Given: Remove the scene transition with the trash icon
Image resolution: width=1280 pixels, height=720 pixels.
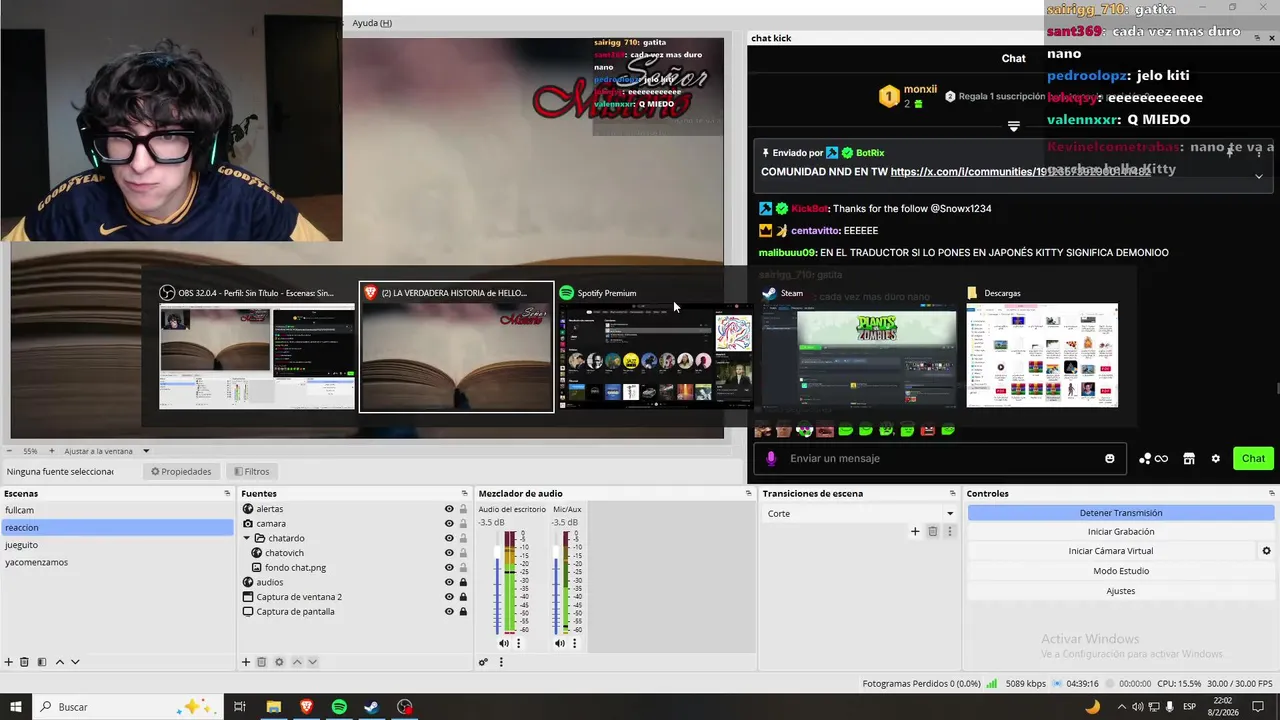Looking at the screenshot, I should pyautogui.click(x=932, y=531).
